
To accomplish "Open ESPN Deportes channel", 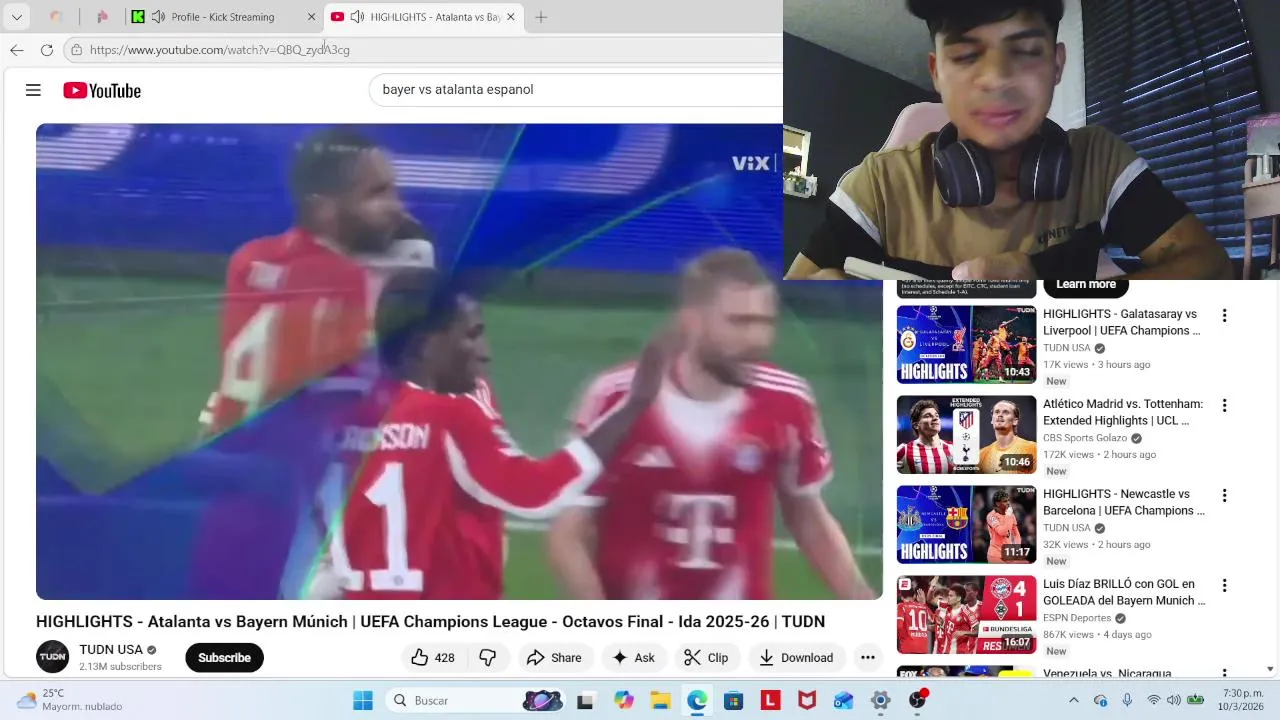I will pos(1077,618).
